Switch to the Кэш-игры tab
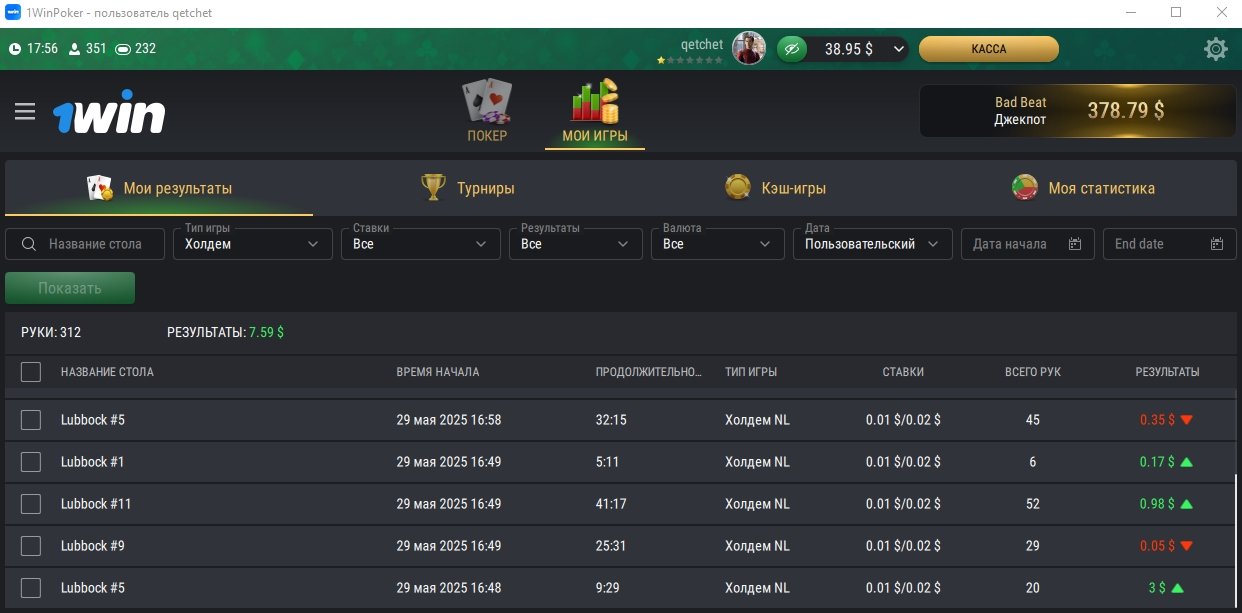Screen dimensions: 1242x613 776,188
